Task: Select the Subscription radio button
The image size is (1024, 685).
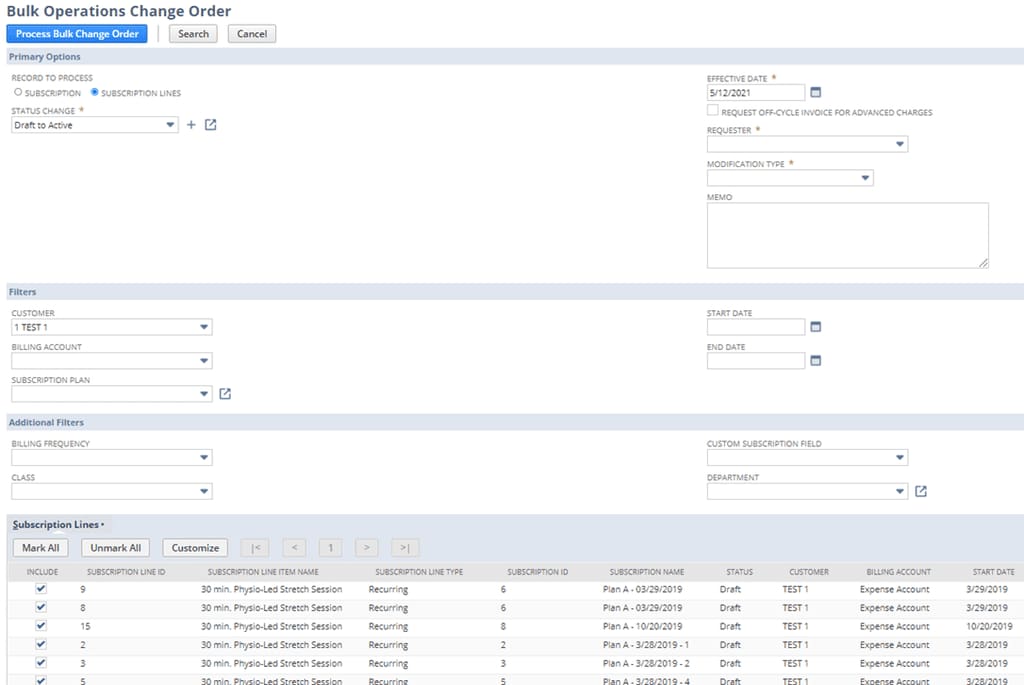Action: coord(18,92)
